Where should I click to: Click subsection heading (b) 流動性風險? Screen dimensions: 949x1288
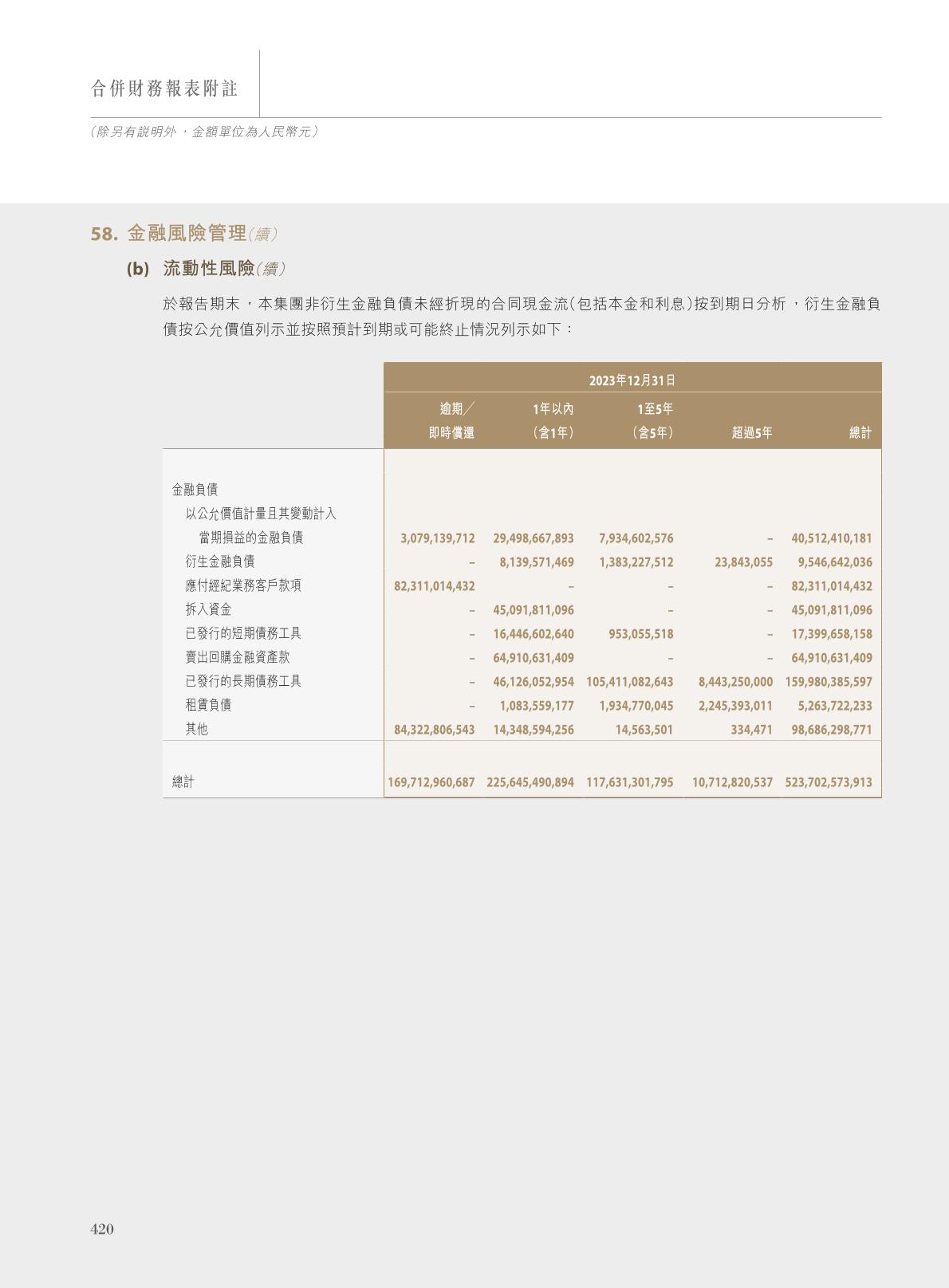[x=206, y=269]
